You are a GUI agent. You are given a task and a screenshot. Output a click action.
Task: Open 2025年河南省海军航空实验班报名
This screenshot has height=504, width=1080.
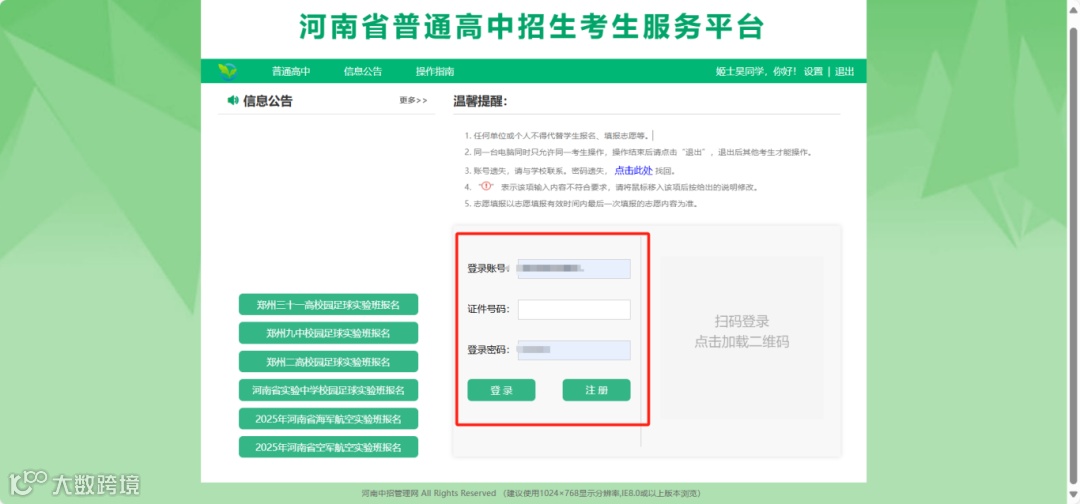coord(329,419)
